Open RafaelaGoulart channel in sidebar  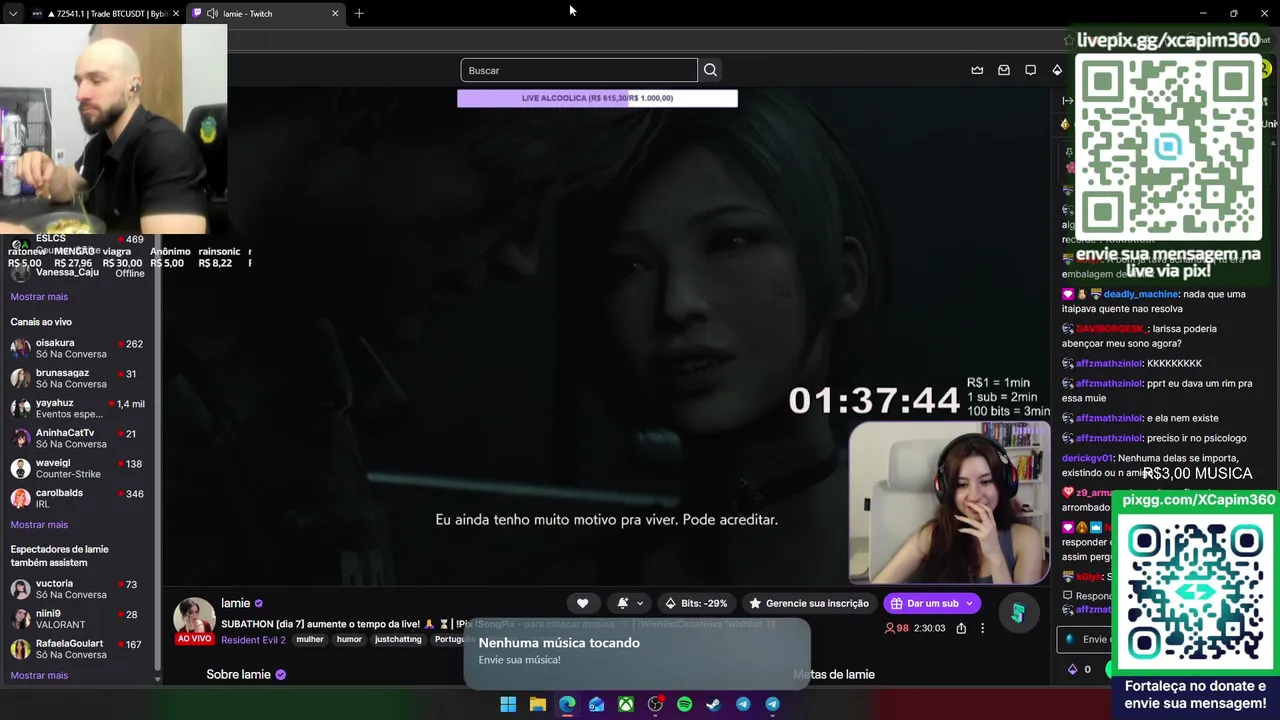78,649
